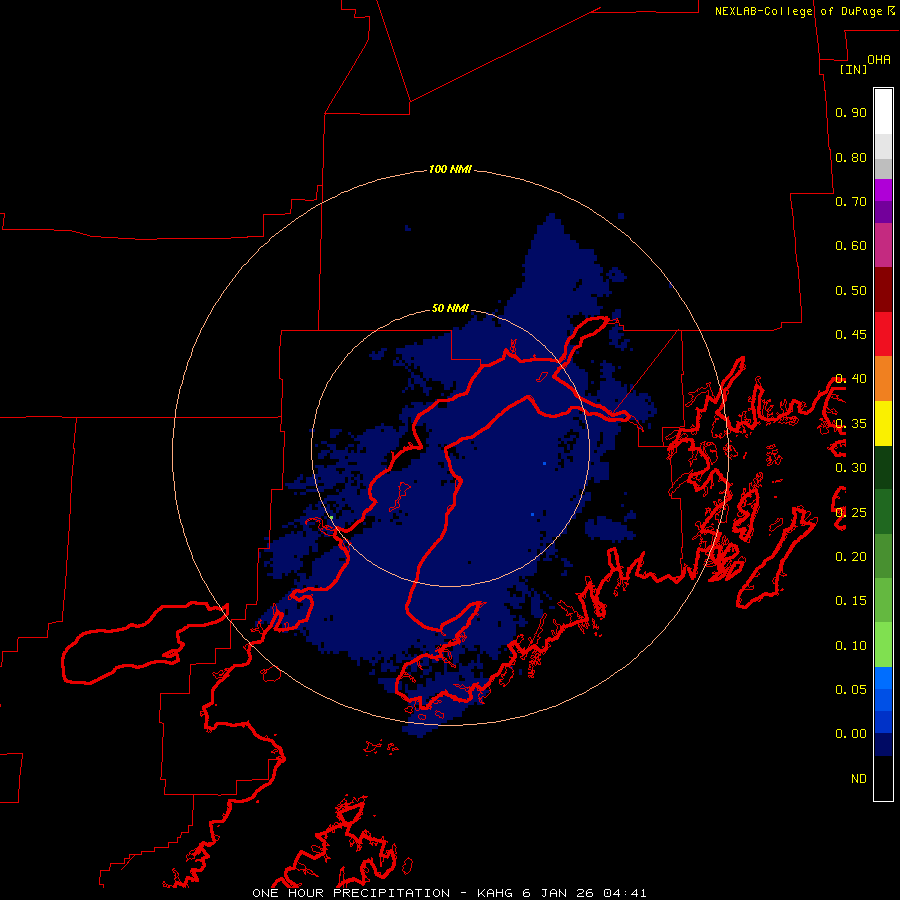Image resolution: width=900 pixels, height=900 pixels.
Task: Select the light blue swatch above 0.05
Action: pos(883,678)
